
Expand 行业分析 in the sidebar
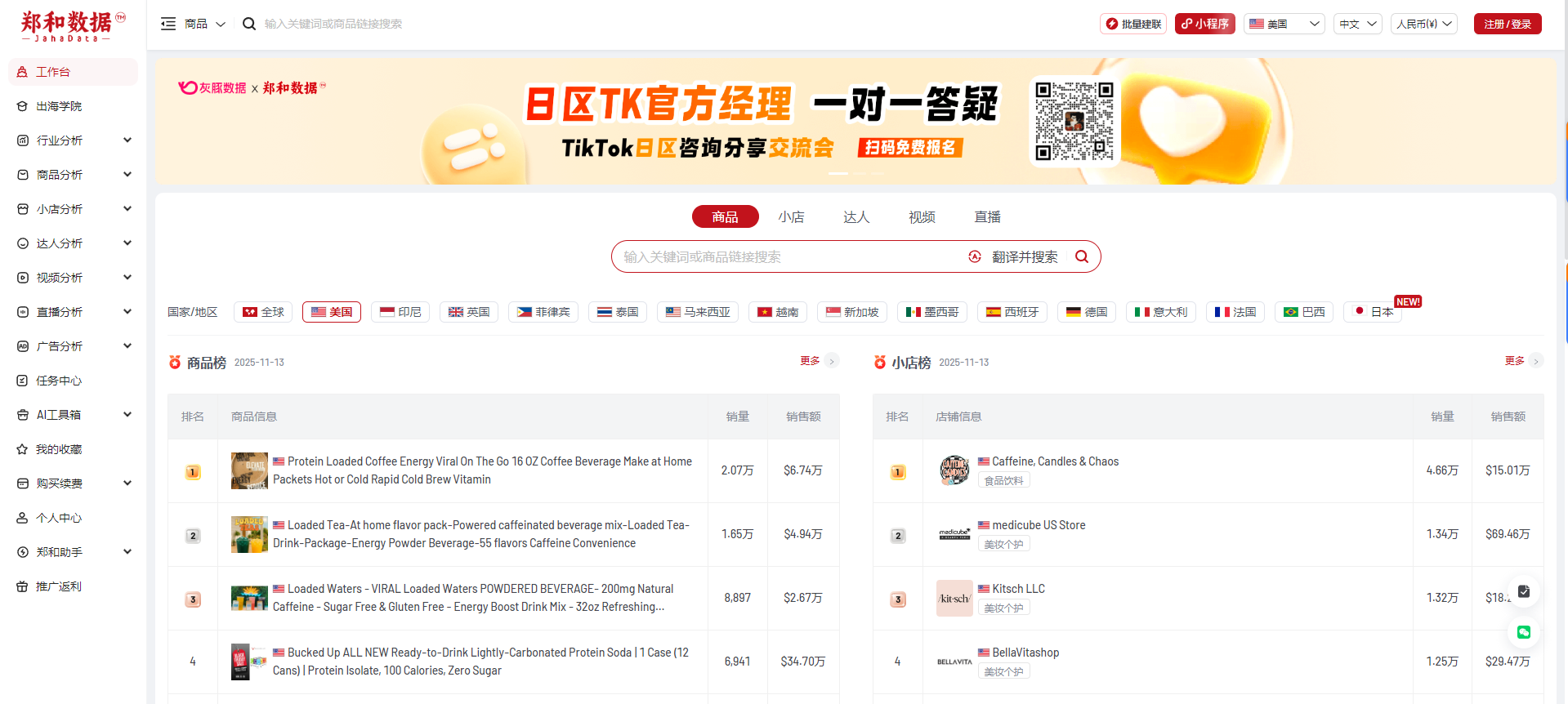[73, 140]
